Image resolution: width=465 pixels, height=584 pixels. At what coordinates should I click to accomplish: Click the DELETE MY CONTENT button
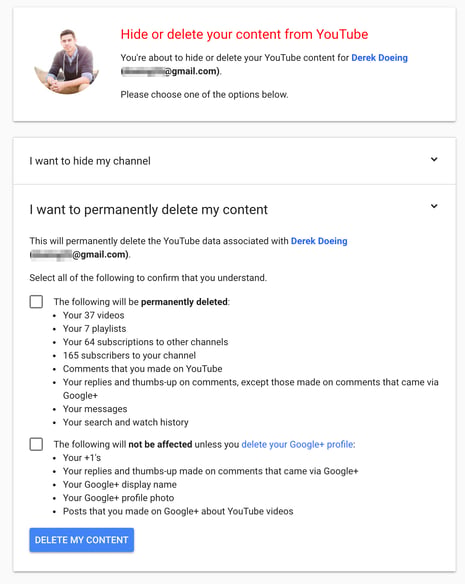[x=82, y=540]
